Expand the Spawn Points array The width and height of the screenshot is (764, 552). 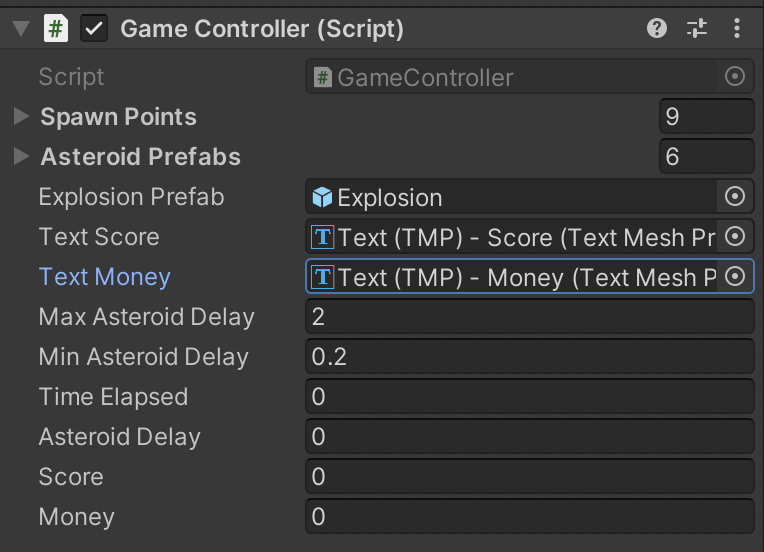point(21,117)
